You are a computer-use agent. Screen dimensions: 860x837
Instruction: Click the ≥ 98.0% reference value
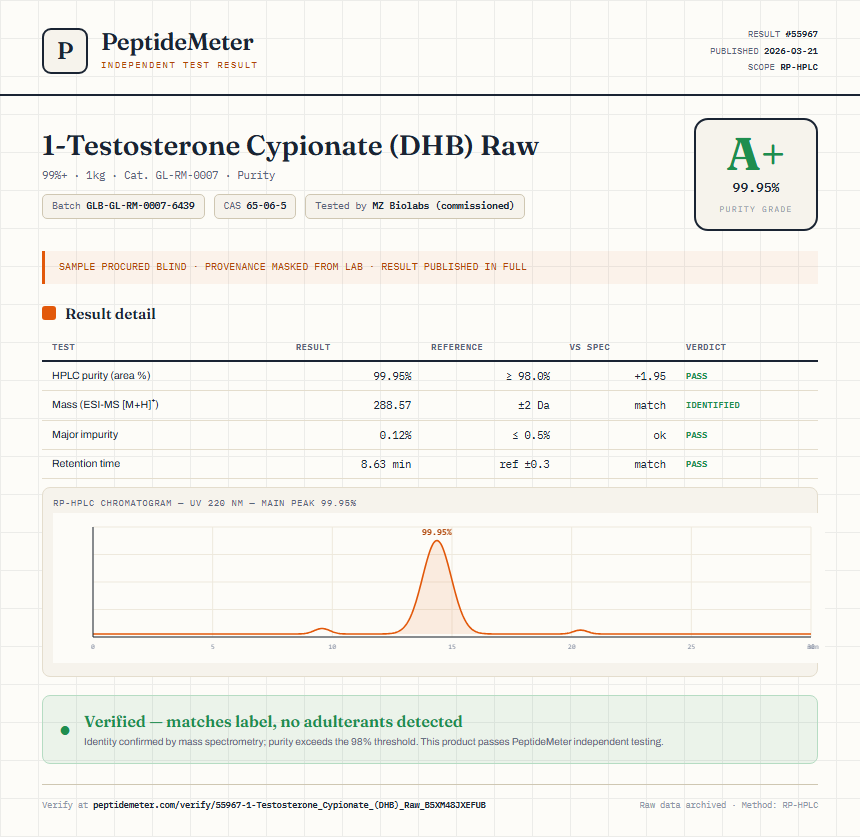click(x=528, y=376)
